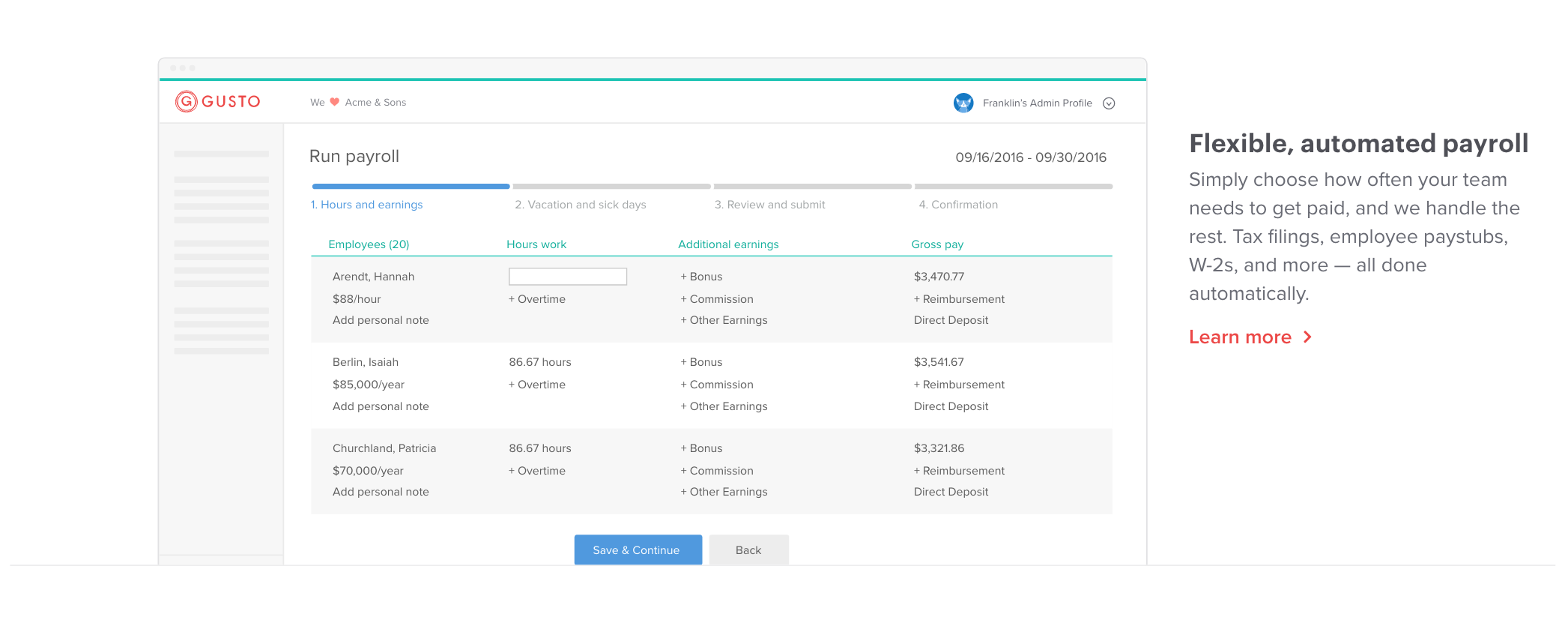Click Franklin's profile avatar icon
This screenshot has height=629, width=1568.
click(963, 103)
